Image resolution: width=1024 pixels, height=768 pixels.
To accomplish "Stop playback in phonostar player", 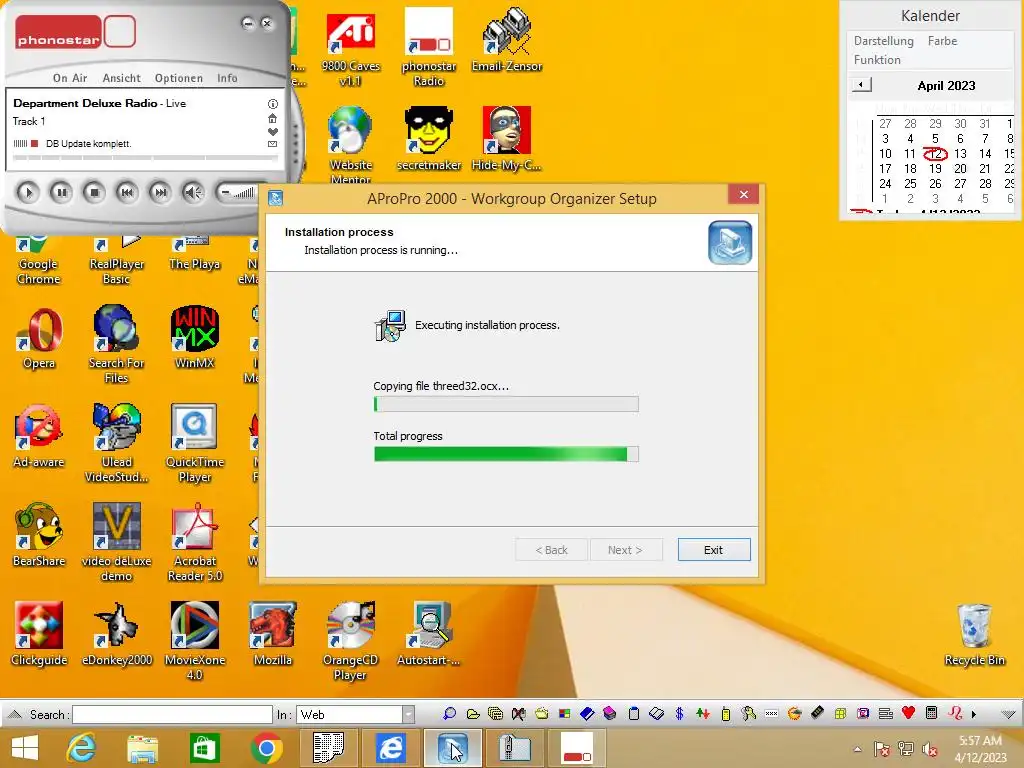I will 94,192.
